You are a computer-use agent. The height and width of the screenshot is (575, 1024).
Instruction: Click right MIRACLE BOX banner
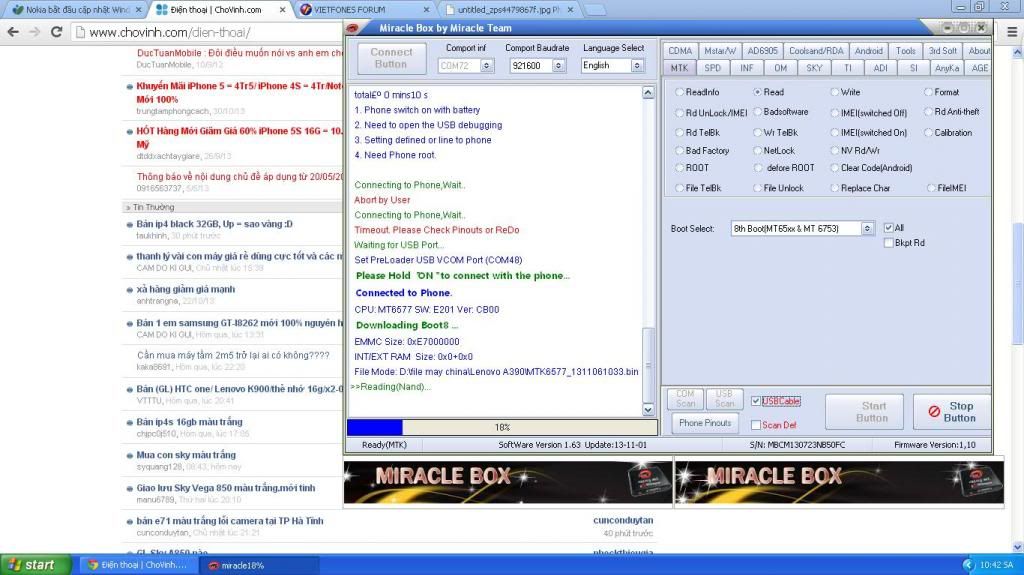point(839,482)
